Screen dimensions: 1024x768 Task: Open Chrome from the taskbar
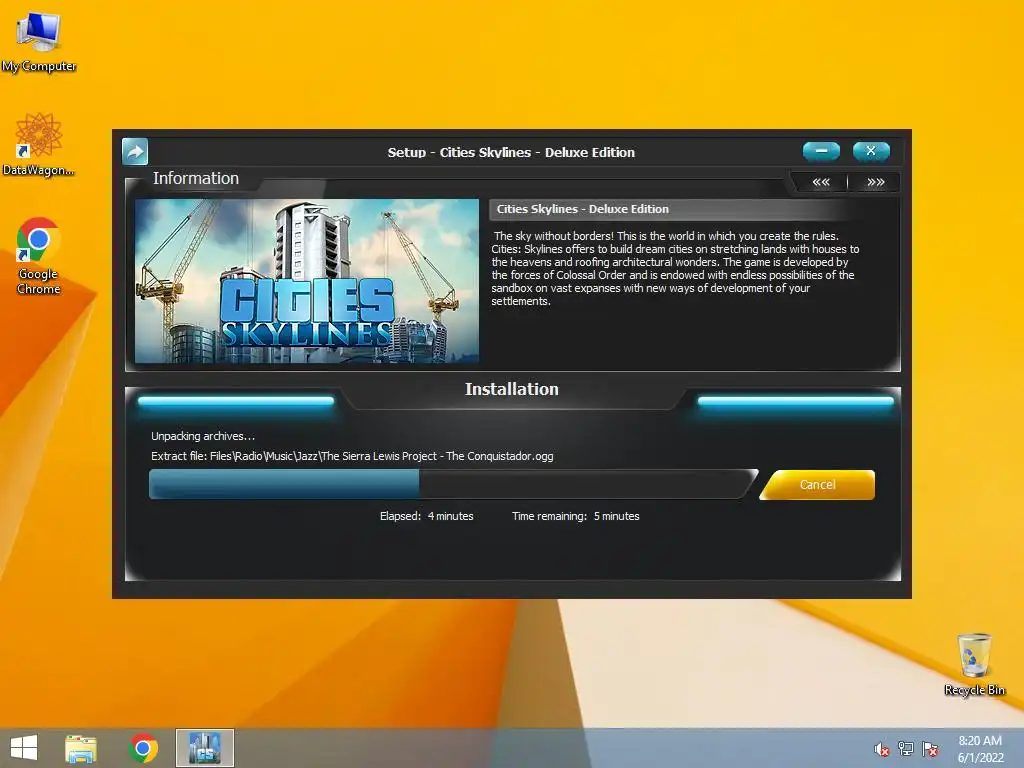pyautogui.click(x=144, y=748)
